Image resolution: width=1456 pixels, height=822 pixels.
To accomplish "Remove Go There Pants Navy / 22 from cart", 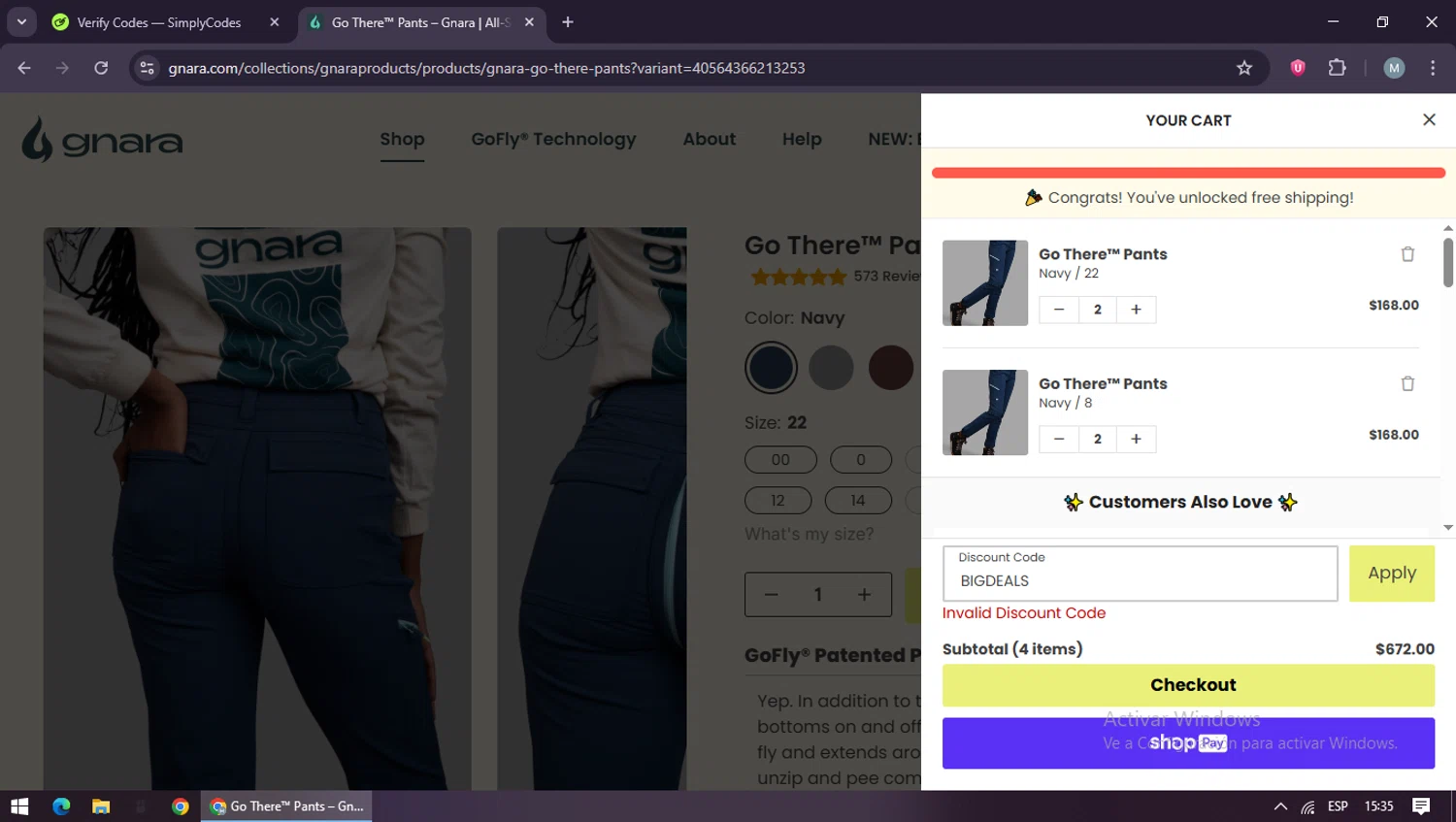I will pyautogui.click(x=1407, y=254).
